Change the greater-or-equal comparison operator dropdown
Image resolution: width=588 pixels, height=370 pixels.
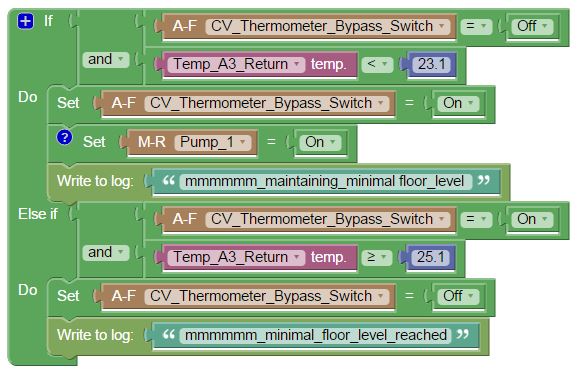click(376, 257)
